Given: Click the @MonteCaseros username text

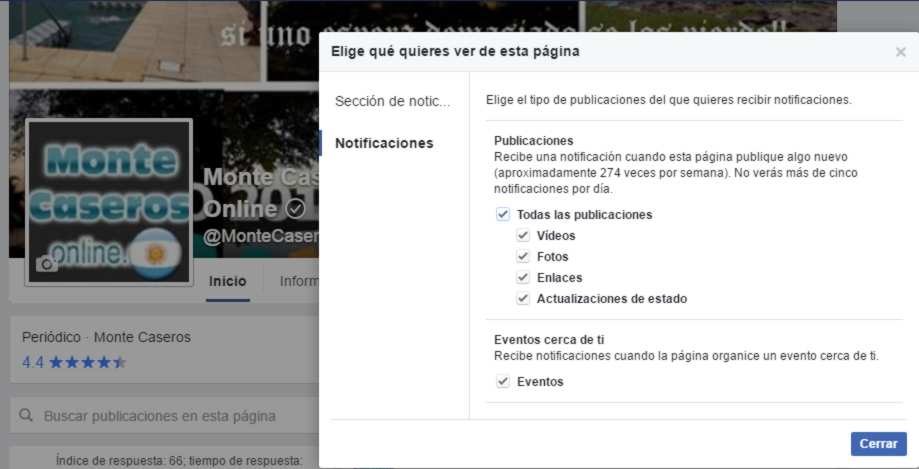Looking at the screenshot, I should tap(261, 236).
